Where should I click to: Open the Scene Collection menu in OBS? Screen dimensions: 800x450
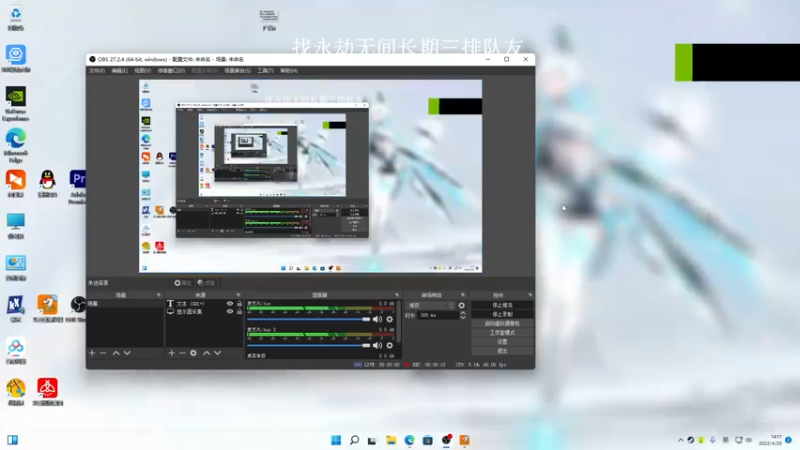238,70
